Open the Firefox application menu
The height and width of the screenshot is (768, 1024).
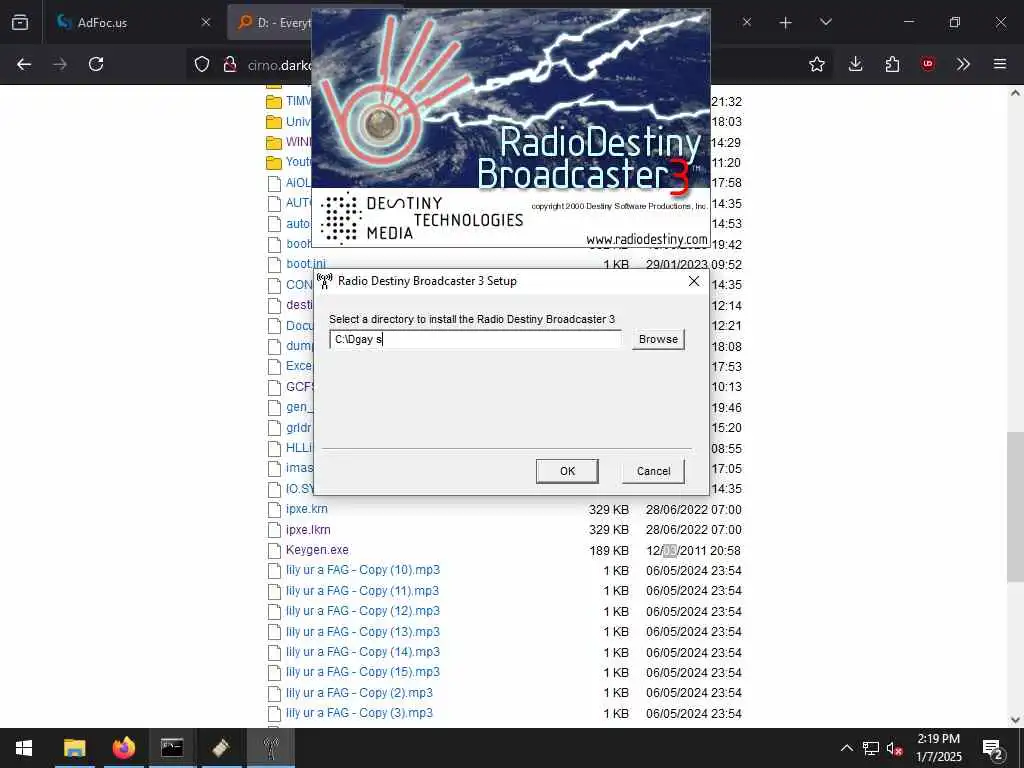coord(1000,64)
